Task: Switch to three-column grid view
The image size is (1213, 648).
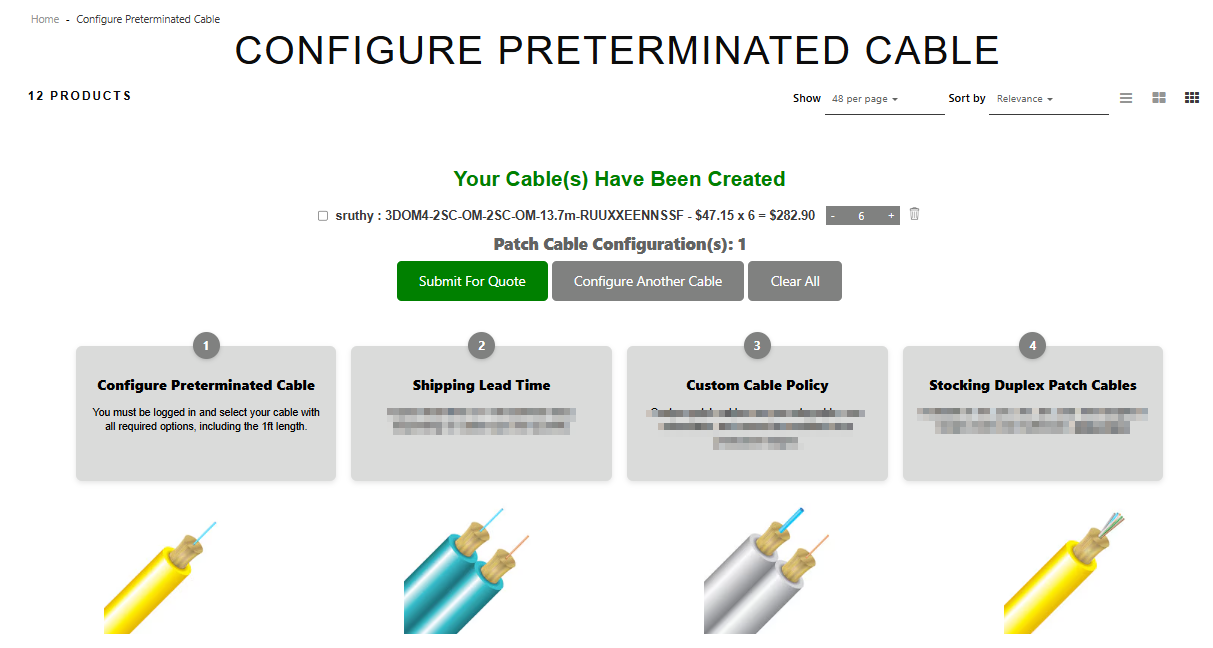Action: 1192,98
